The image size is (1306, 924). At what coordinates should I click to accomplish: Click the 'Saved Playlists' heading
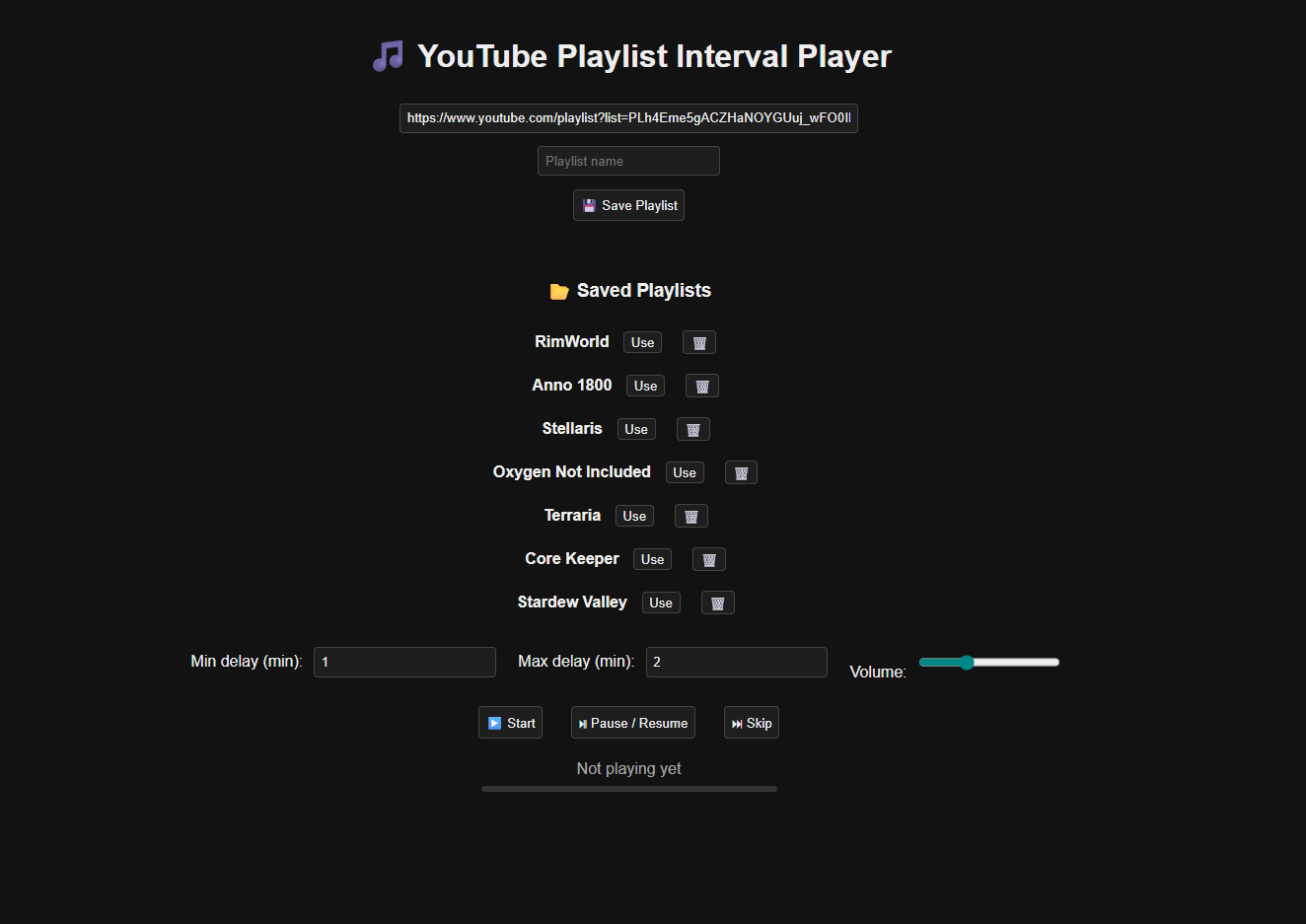click(644, 290)
